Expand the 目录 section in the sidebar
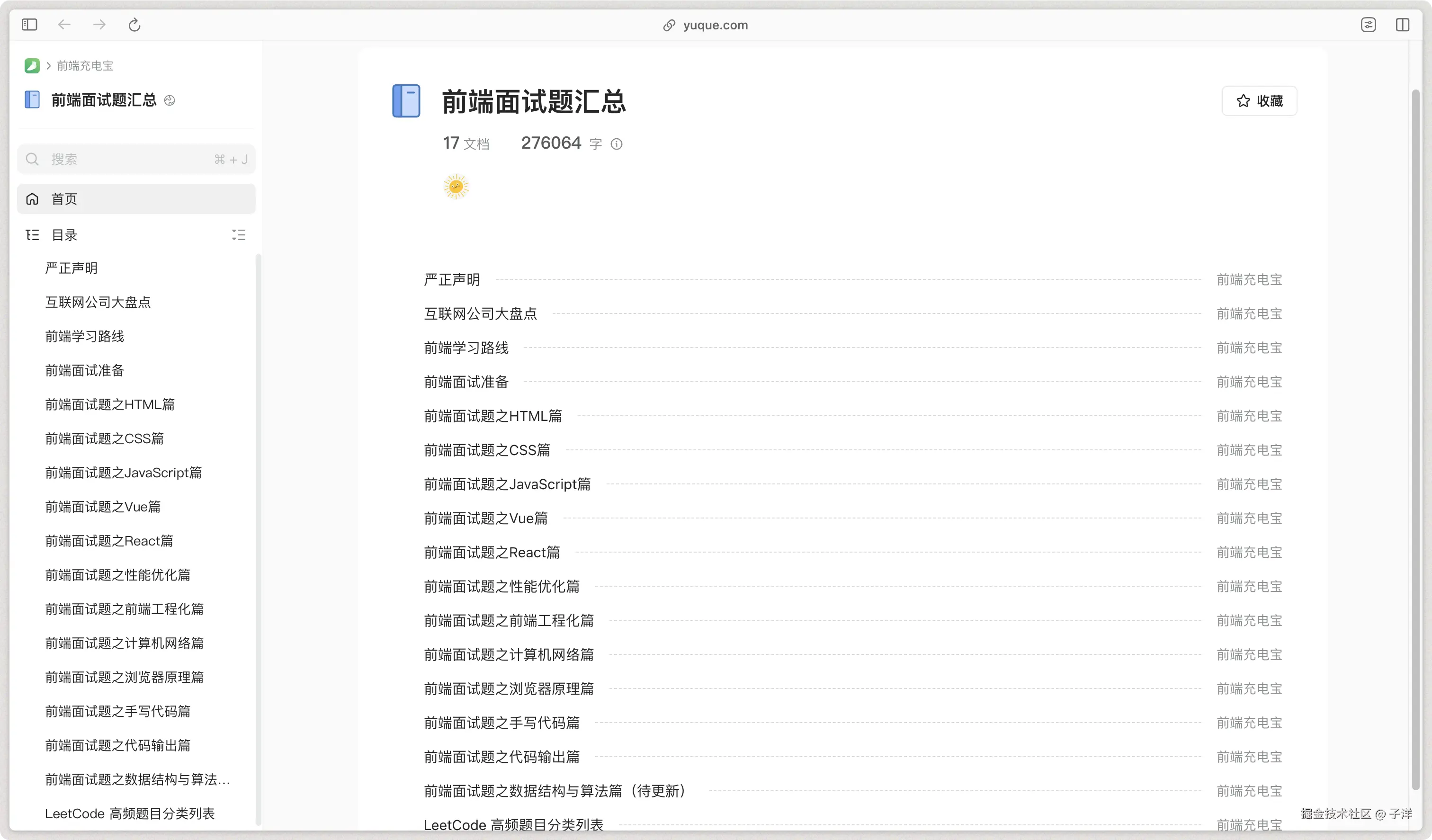The width and height of the screenshot is (1432, 840). click(x=64, y=235)
